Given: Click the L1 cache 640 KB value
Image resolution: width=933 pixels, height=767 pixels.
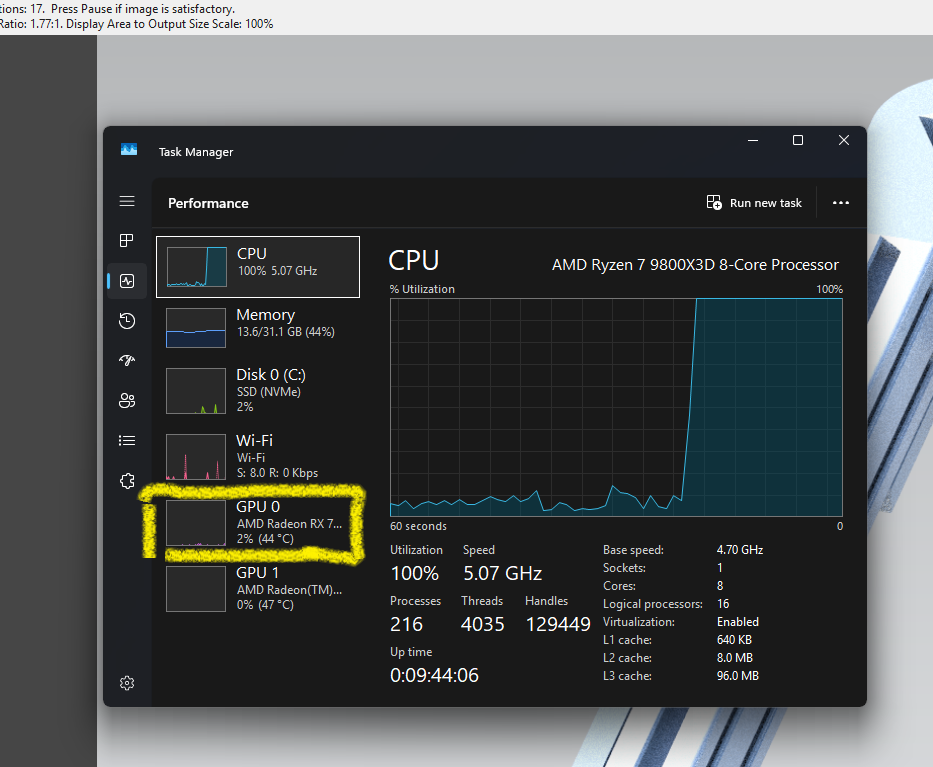Looking at the screenshot, I should click(x=734, y=640).
